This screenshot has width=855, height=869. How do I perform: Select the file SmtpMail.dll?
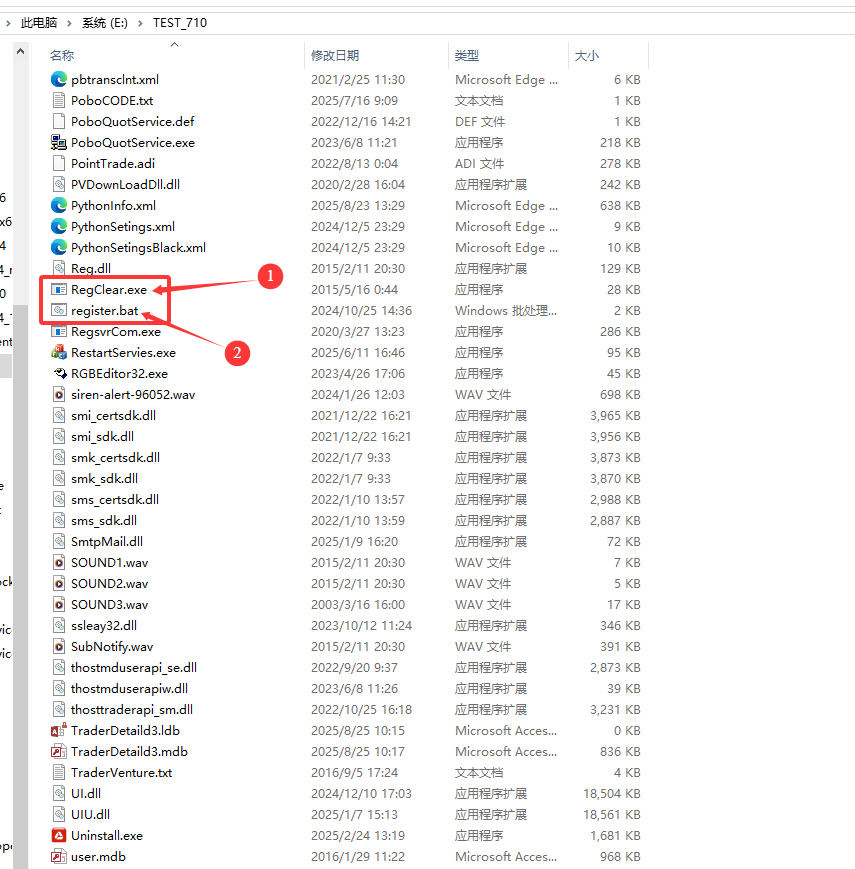[107, 541]
